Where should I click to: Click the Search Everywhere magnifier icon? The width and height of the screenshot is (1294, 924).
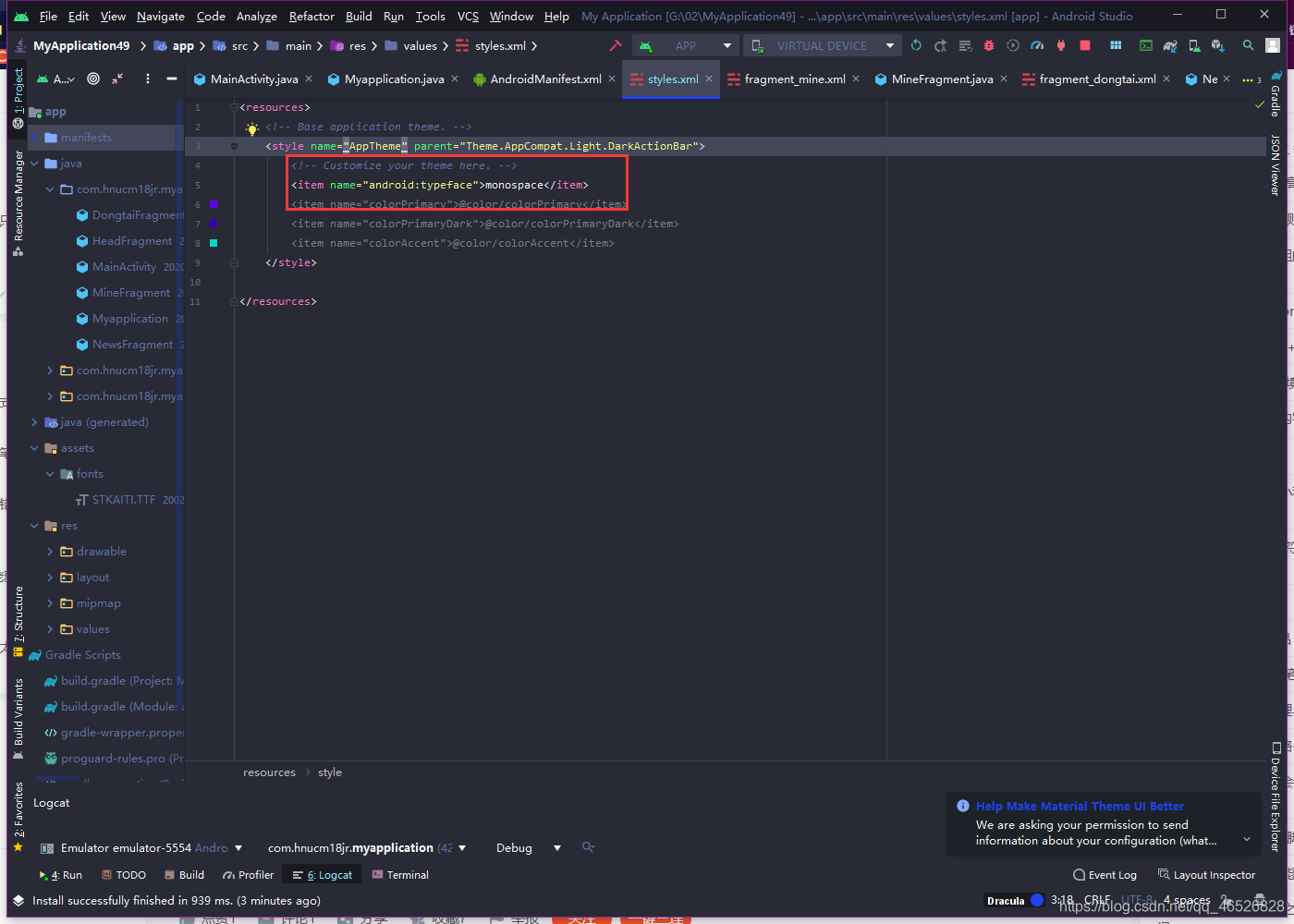point(1249,45)
